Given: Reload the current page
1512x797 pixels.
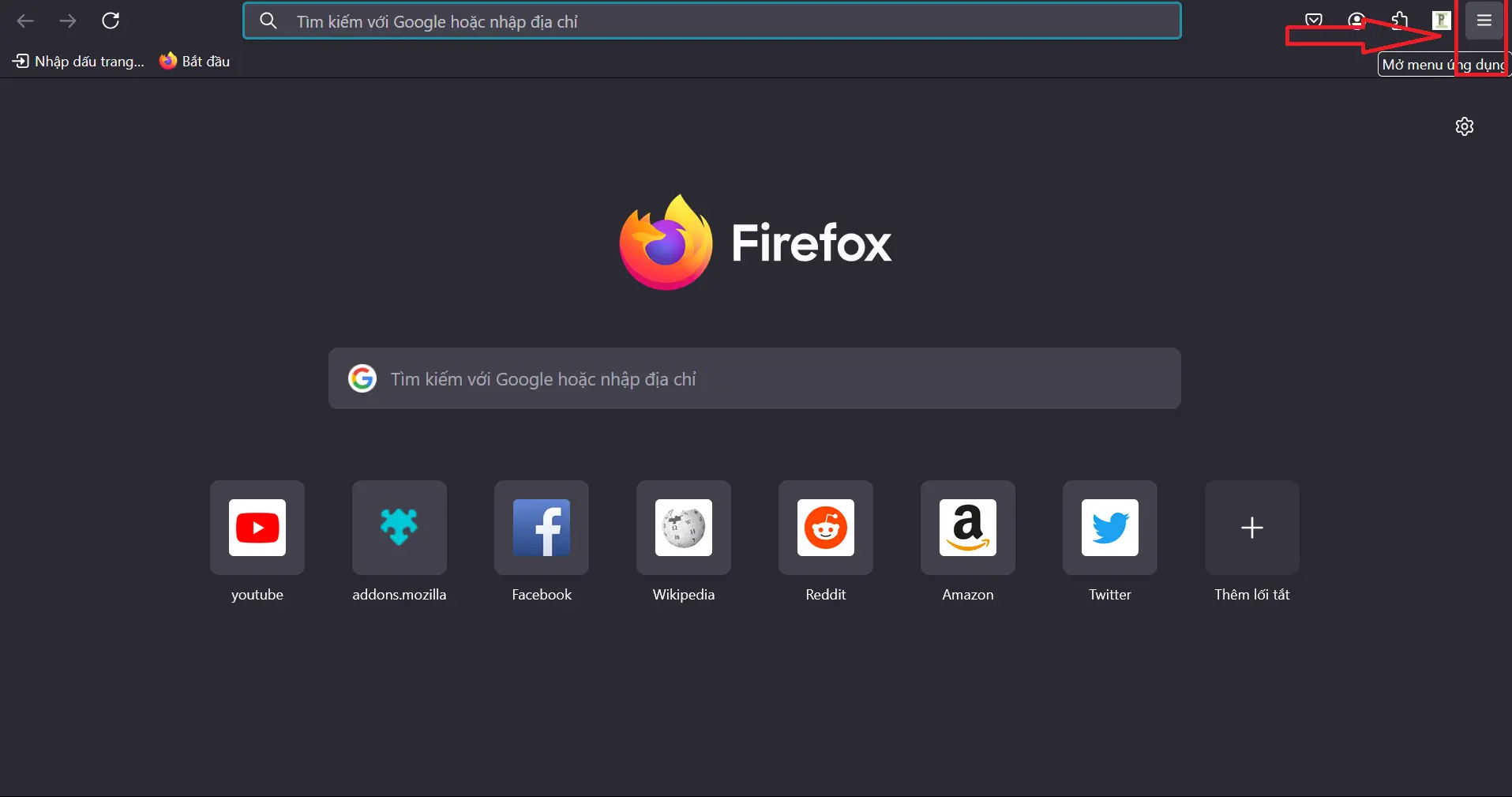Looking at the screenshot, I should pyautogui.click(x=111, y=21).
